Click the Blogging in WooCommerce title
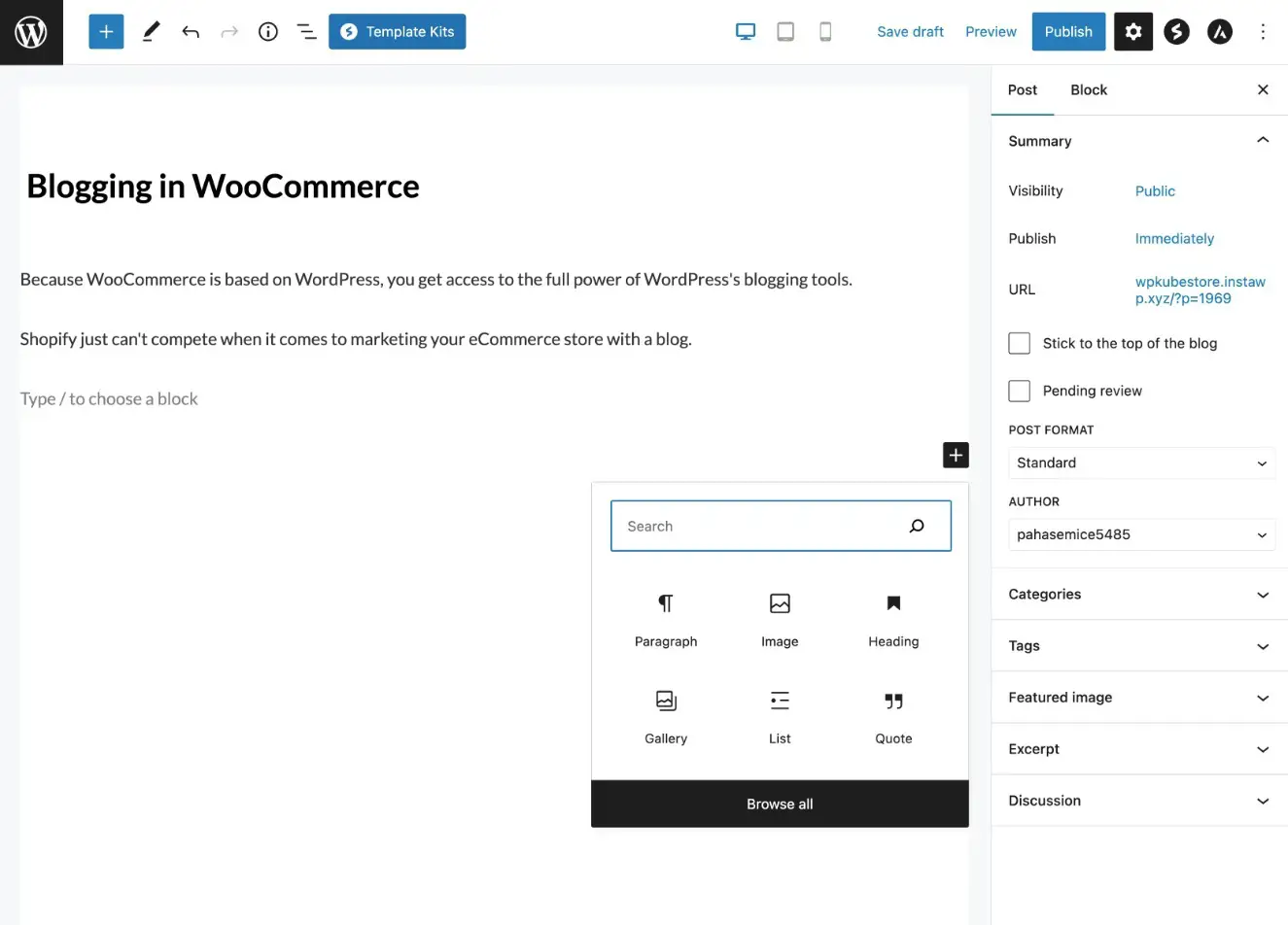This screenshot has width=1288, height=925. point(223,186)
